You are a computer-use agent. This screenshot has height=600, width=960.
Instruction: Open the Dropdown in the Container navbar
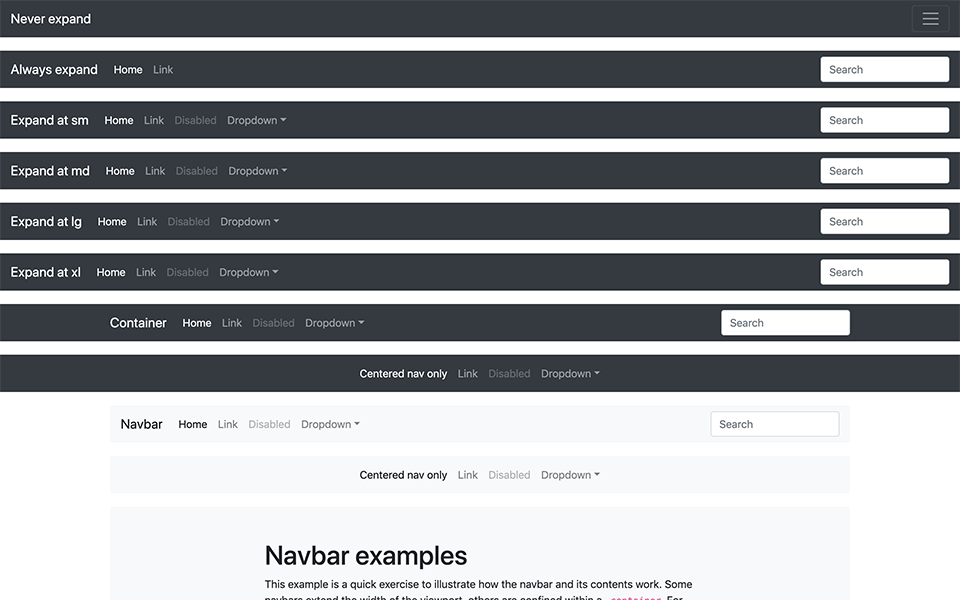pyautogui.click(x=334, y=322)
